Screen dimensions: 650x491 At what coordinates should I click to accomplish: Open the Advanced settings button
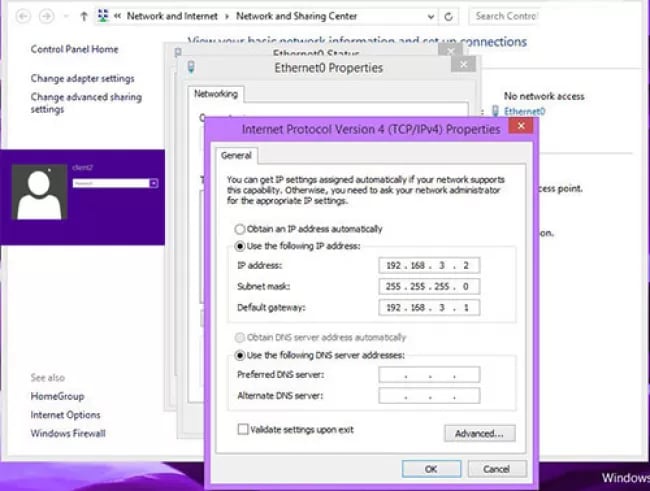click(x=480, y=433)
